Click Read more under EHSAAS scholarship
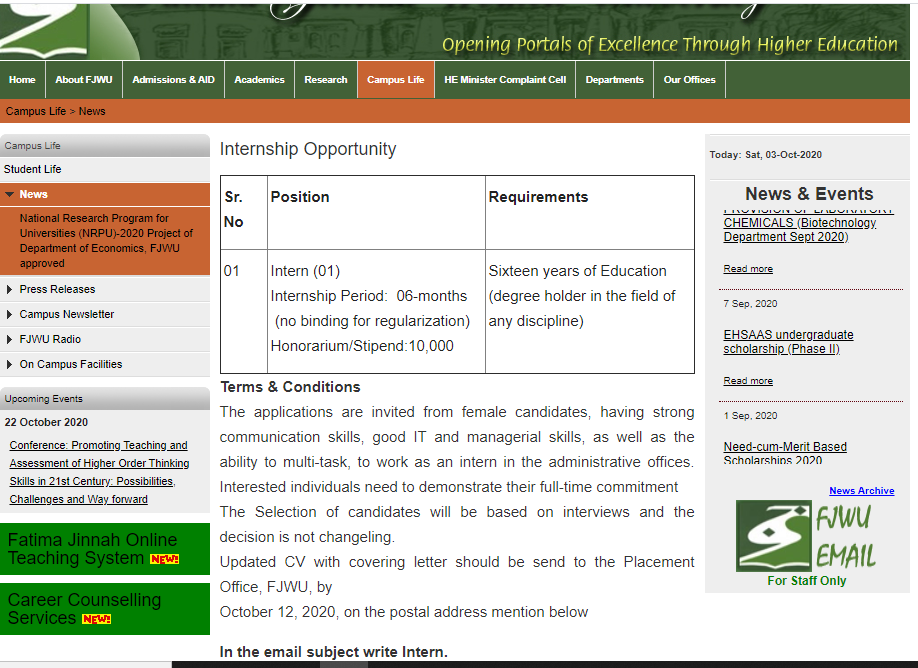Screen dimensions: 918x668 coord(748,381)
